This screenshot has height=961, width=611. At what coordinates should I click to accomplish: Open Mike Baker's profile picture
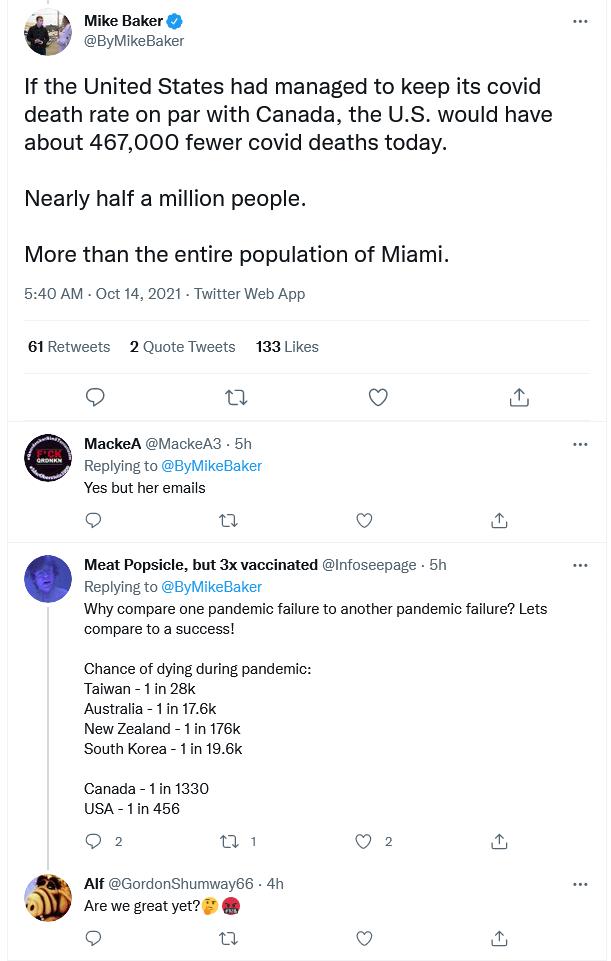(47, 31)
